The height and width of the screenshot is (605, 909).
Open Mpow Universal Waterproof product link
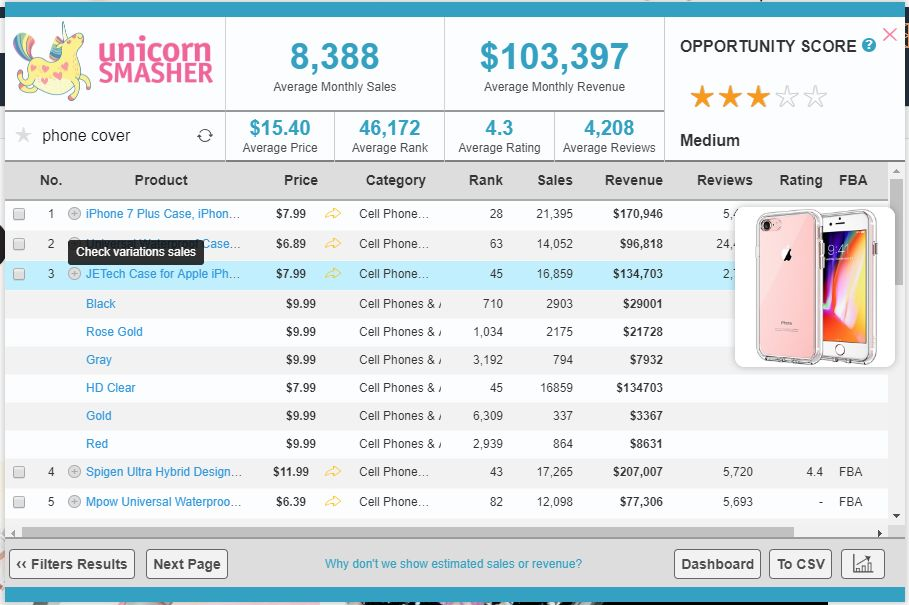pyautogui.click(x=163, y=502)
